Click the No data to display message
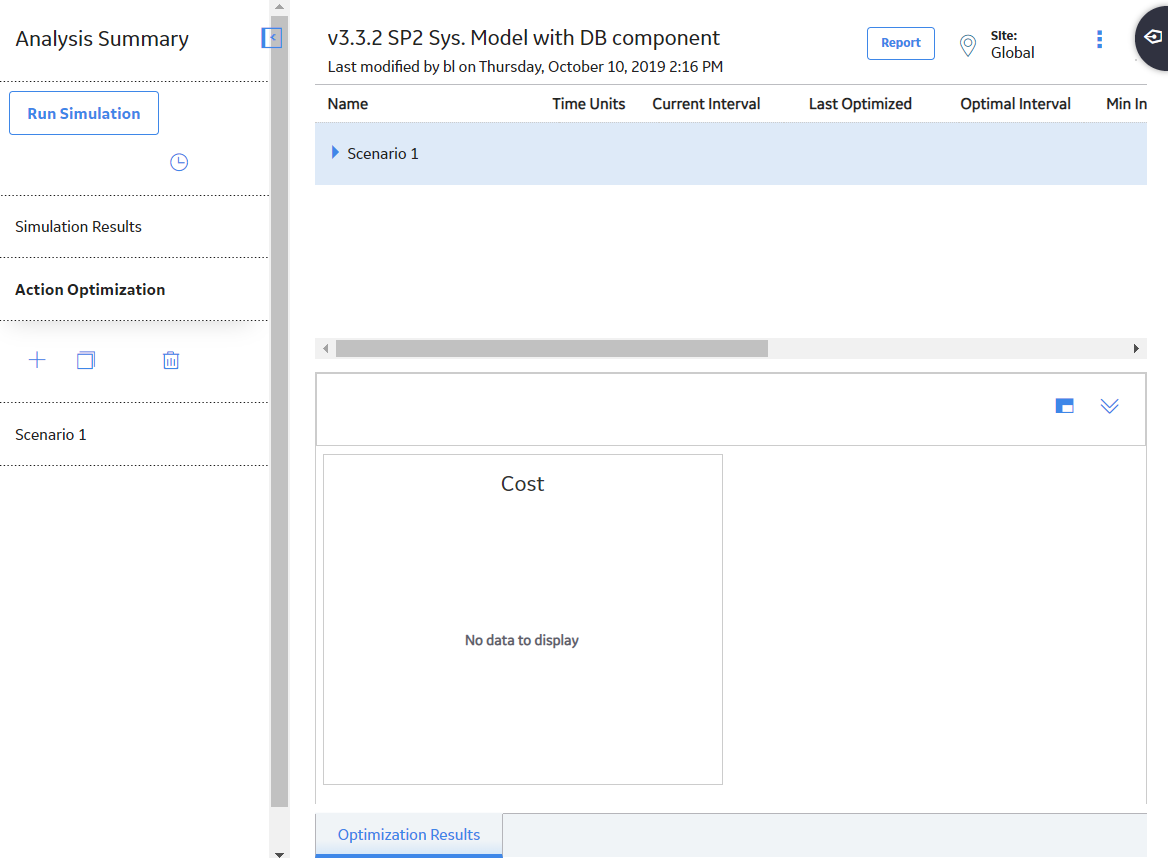 tap(521, 641)
